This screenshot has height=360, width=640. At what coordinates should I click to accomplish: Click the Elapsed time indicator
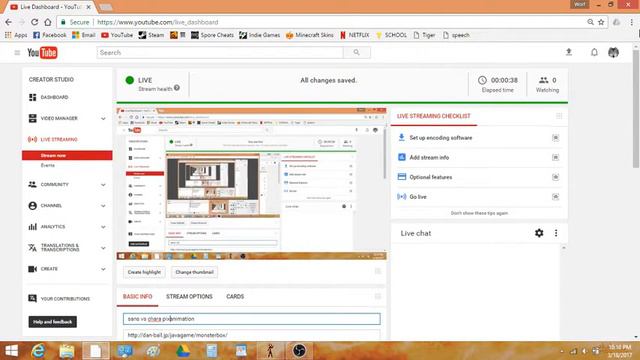[498, 84]
